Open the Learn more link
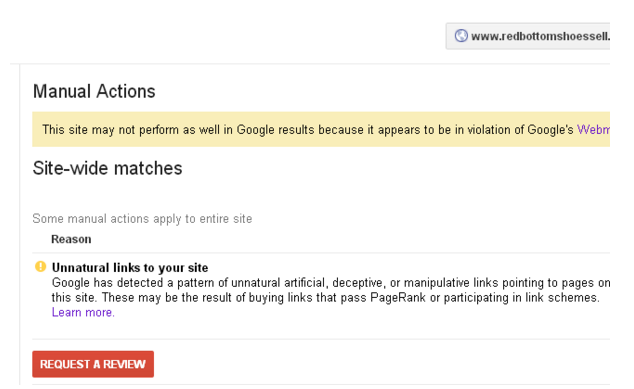The height and width of the screenshot is (389, 634). (x=83, y=313)
